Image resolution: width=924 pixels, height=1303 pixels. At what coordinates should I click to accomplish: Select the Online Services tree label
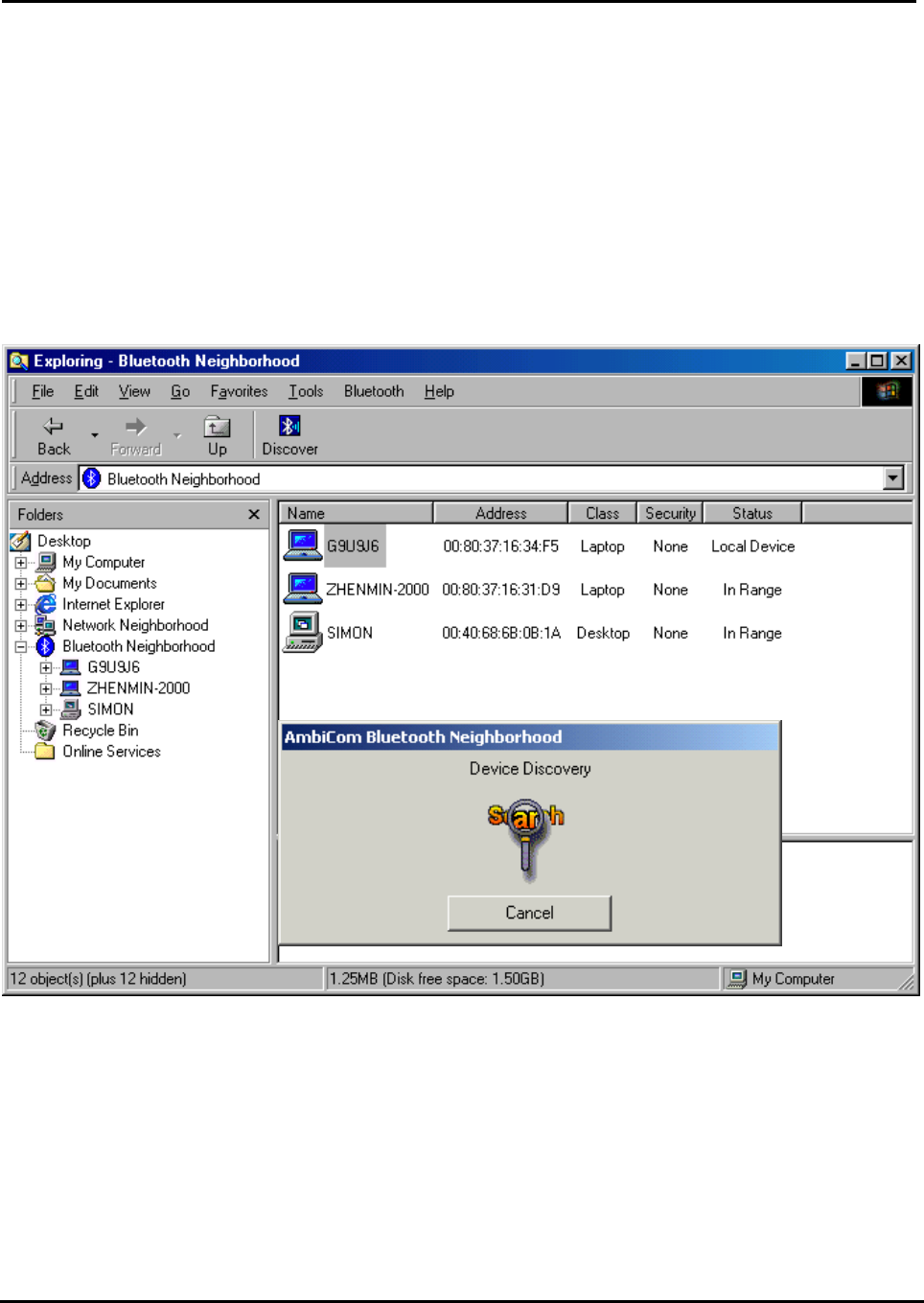(x=111, y=752)
